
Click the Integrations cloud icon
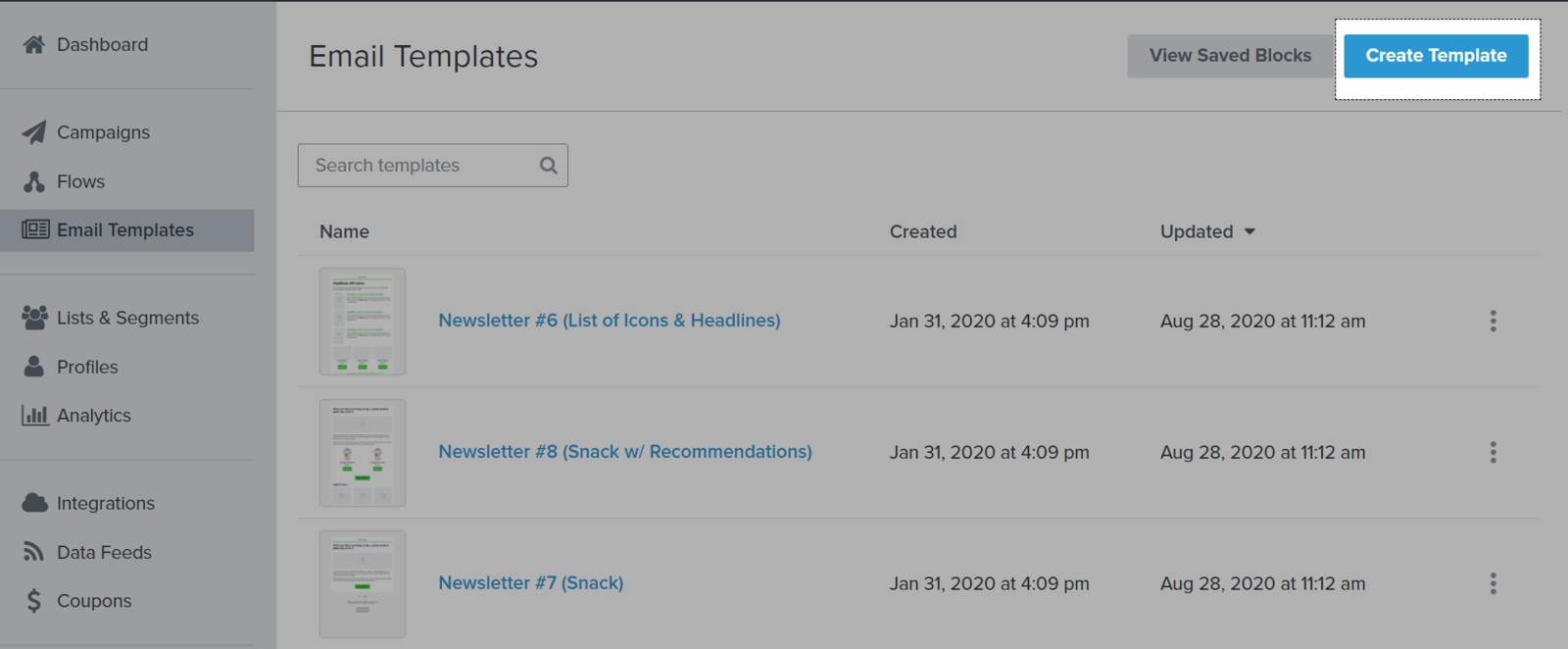pos(34,503)
